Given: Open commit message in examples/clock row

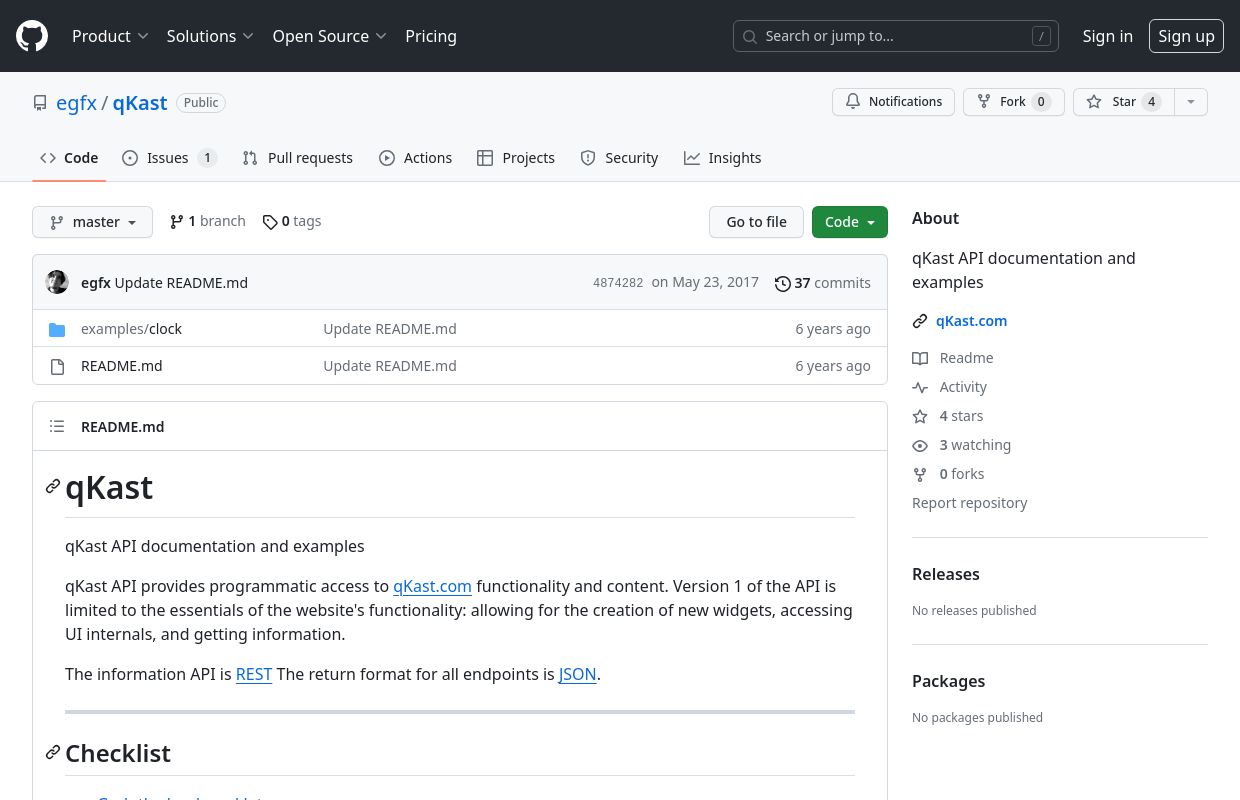Looking at the screenshot, I should pyautogui.click(x=390, y=329).
